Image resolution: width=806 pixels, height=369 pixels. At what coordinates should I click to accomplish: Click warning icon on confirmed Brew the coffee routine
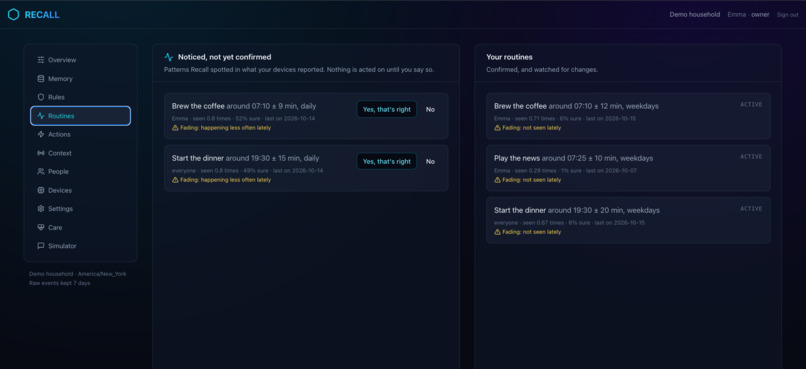[x=497, y=128]
